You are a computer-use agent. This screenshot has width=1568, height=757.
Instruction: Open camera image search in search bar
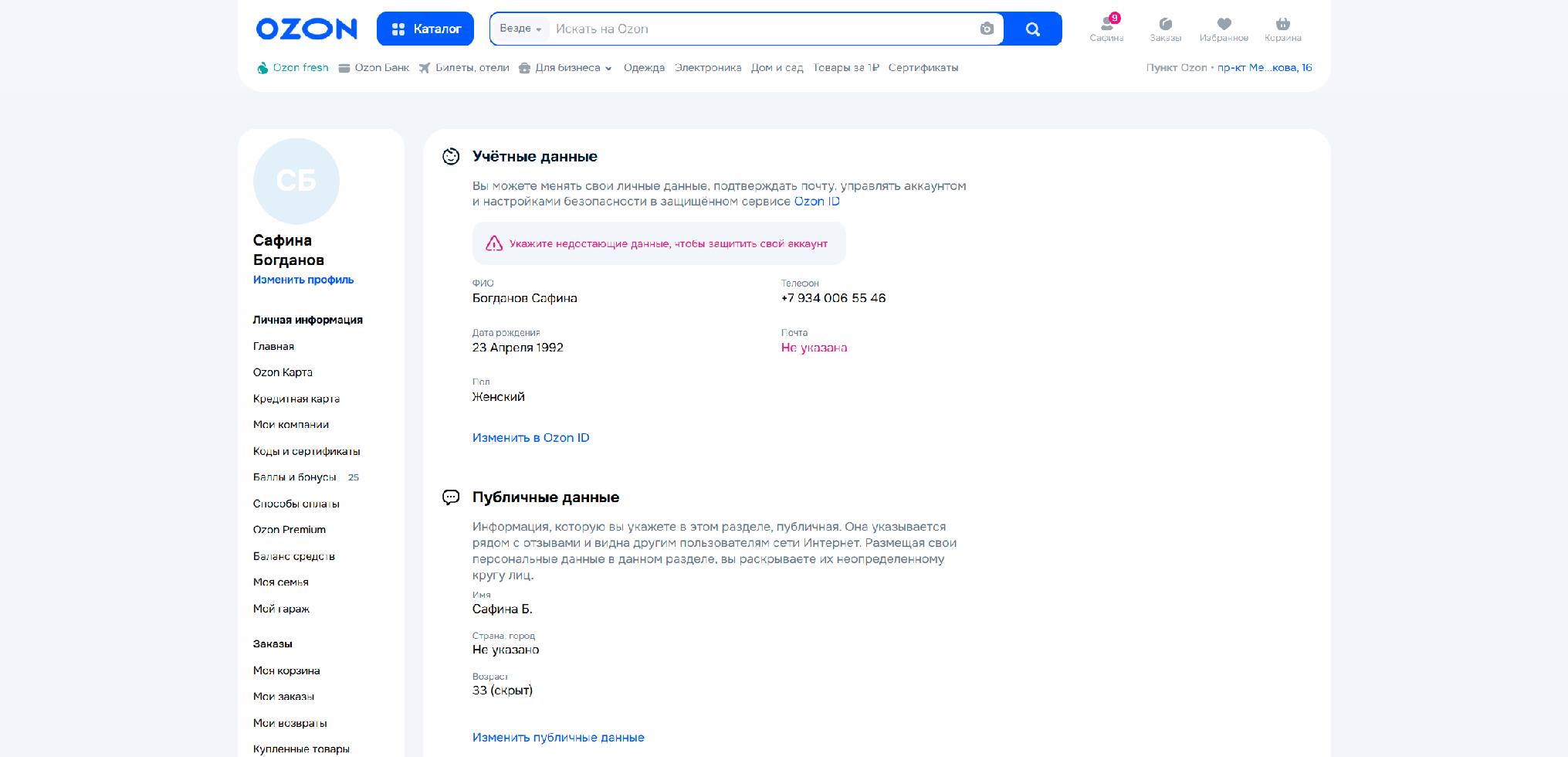pyautogui.click(x=987, y=29)
